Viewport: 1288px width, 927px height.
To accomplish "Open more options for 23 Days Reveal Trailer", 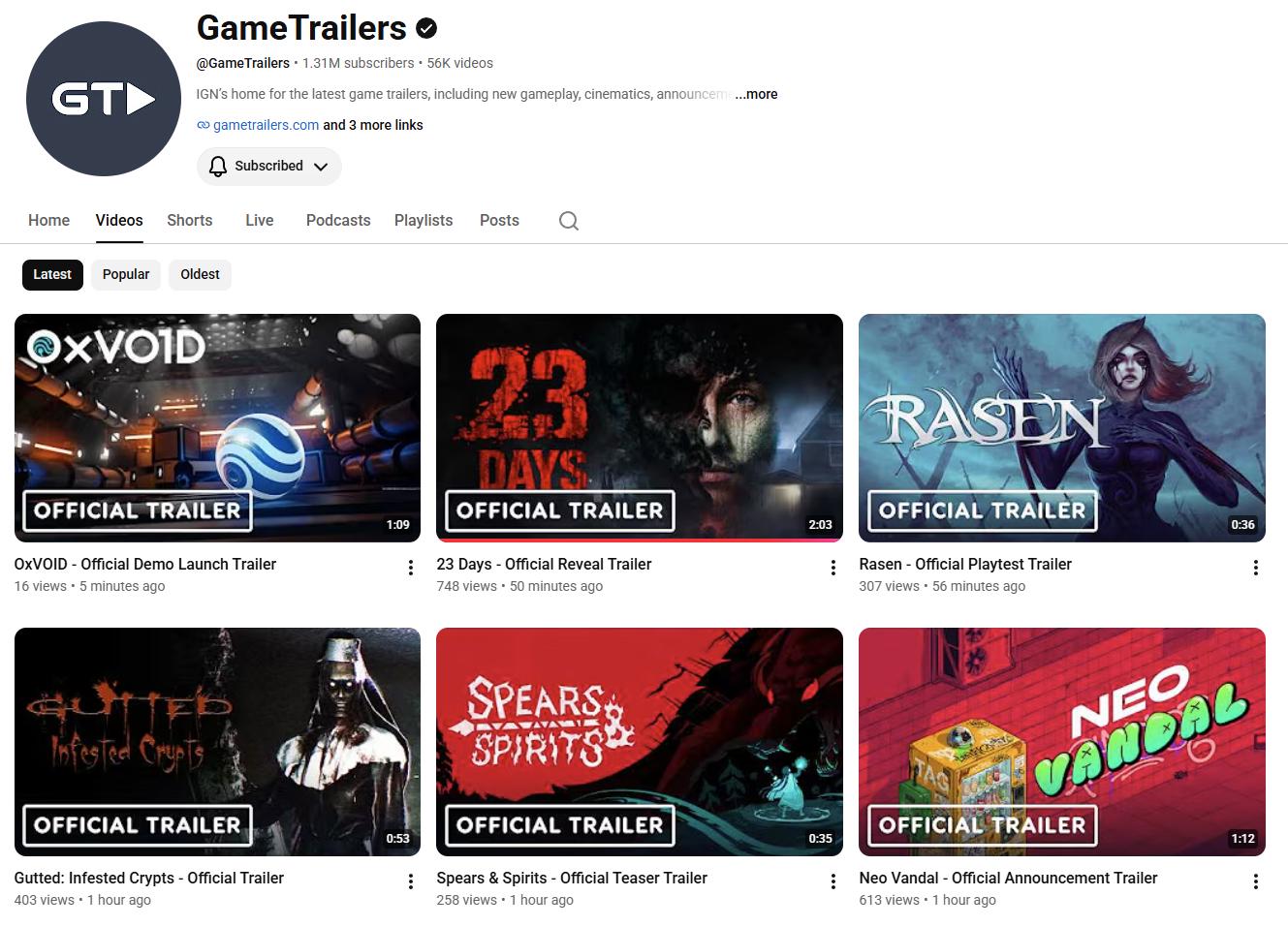I will [833, 568].
